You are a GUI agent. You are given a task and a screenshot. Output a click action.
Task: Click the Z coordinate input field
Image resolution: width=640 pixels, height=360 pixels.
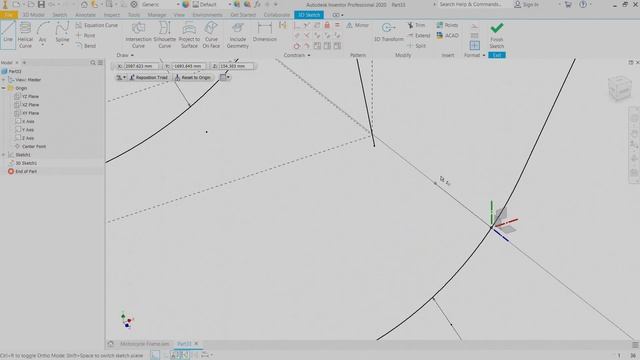236,66
